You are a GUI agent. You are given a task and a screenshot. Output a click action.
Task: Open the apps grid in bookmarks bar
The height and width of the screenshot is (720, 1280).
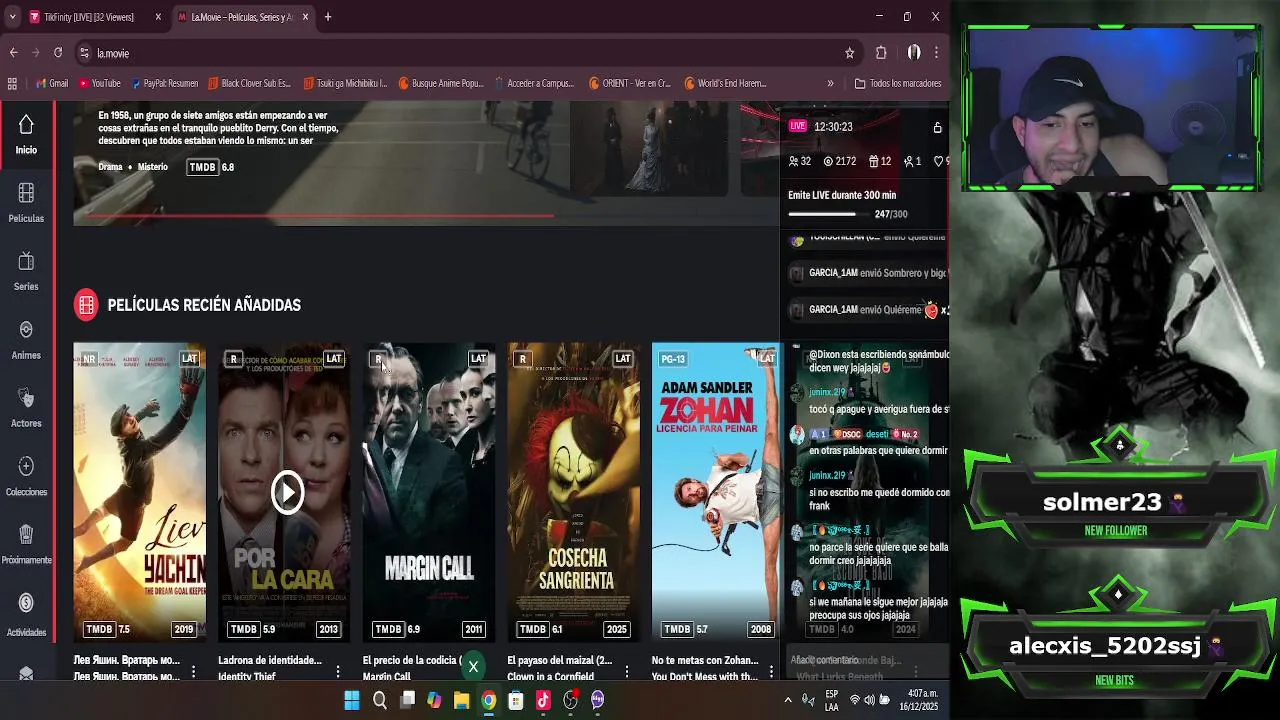point(12,83)
